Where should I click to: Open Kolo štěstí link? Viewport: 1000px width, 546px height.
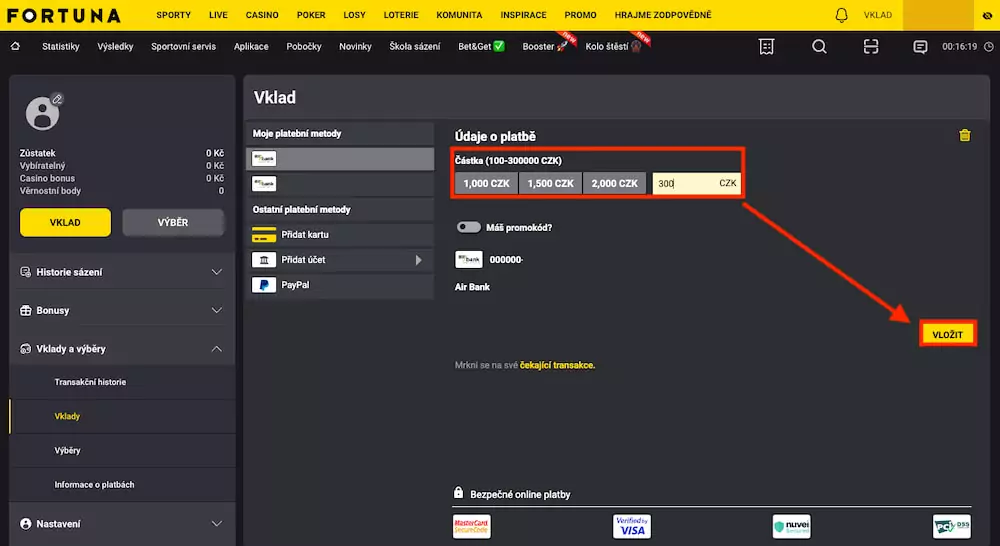pos(614,47)
